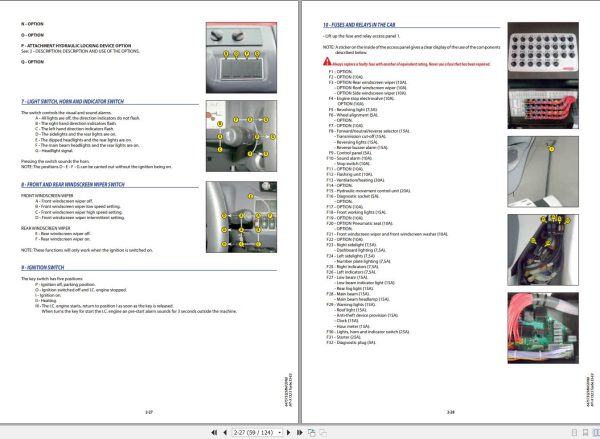Click the circuit board with pink wires photo
The height and width of the screenshot is (439, 600).
543,328
